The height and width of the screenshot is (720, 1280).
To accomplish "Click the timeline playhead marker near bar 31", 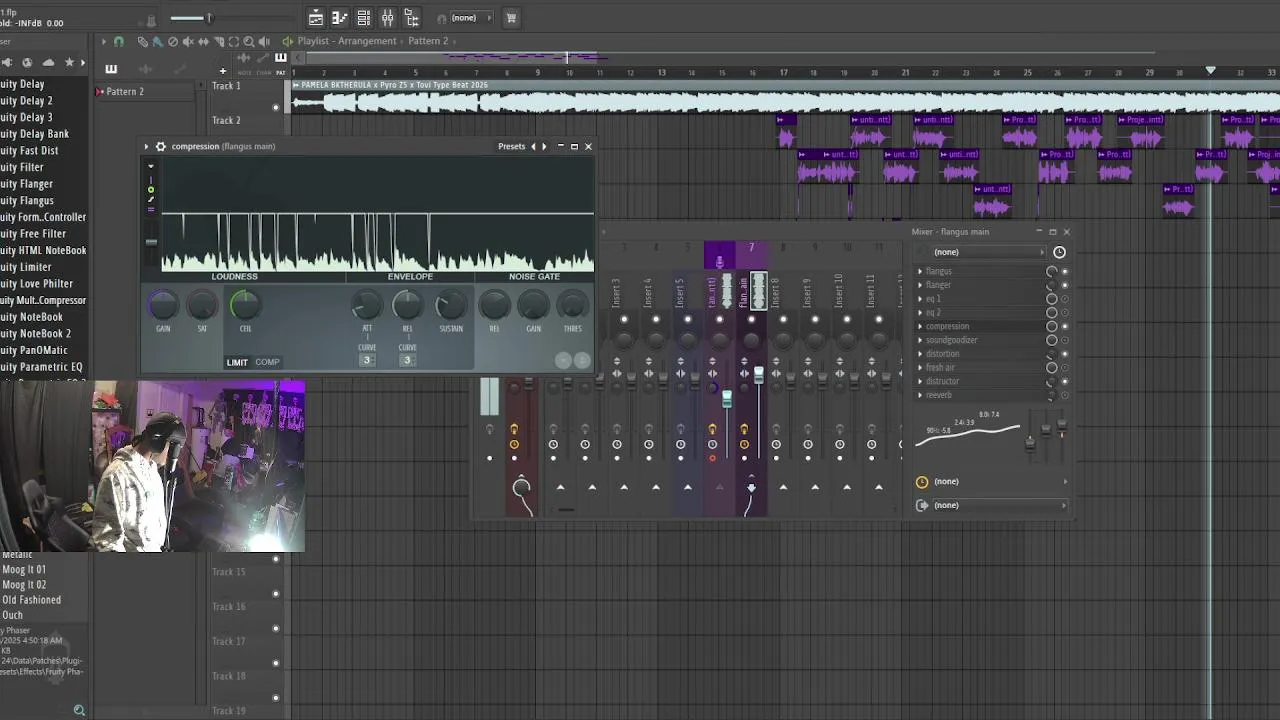I will click(x=1210, y=71).
